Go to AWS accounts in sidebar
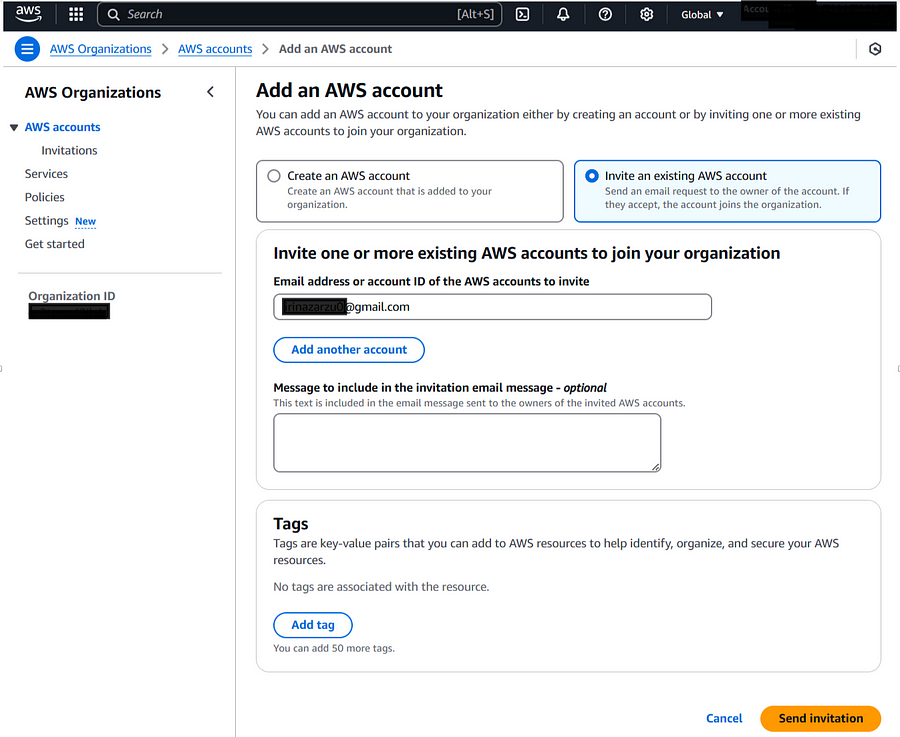 tap(63, 127)
